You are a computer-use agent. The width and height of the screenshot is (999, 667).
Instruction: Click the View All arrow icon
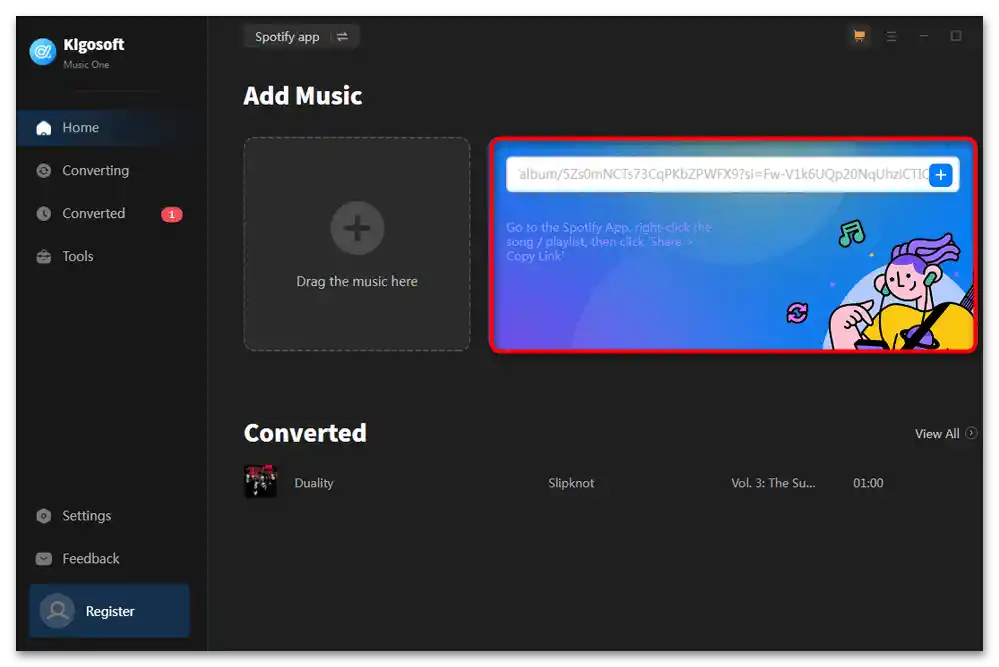971,433
